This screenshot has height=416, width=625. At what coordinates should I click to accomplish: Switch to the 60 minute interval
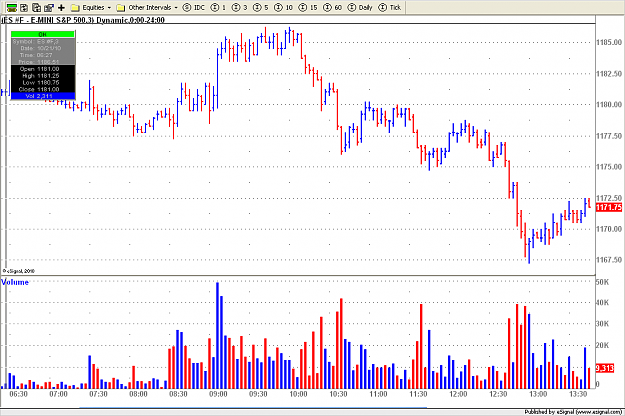point(332,8)
